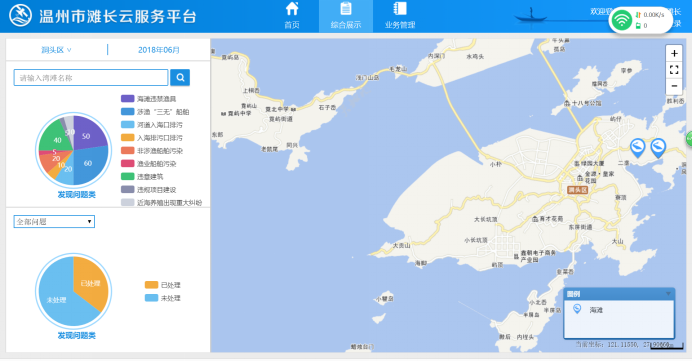Viewport: 693px width, 362px height.
Task: Click the light gray 近海养殖出现重大纠纷 swatch
Action: click(127, 202)
